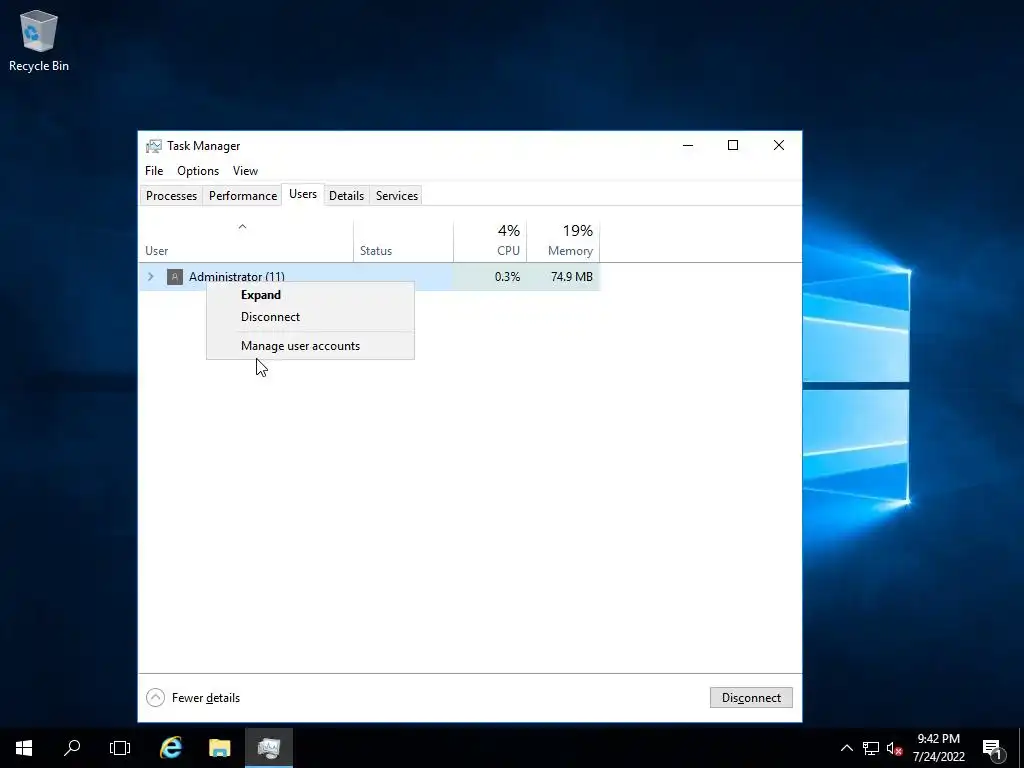Close the Task Manager window
Viewport: 1024px width, 768px height.
(x=778, y=145)
